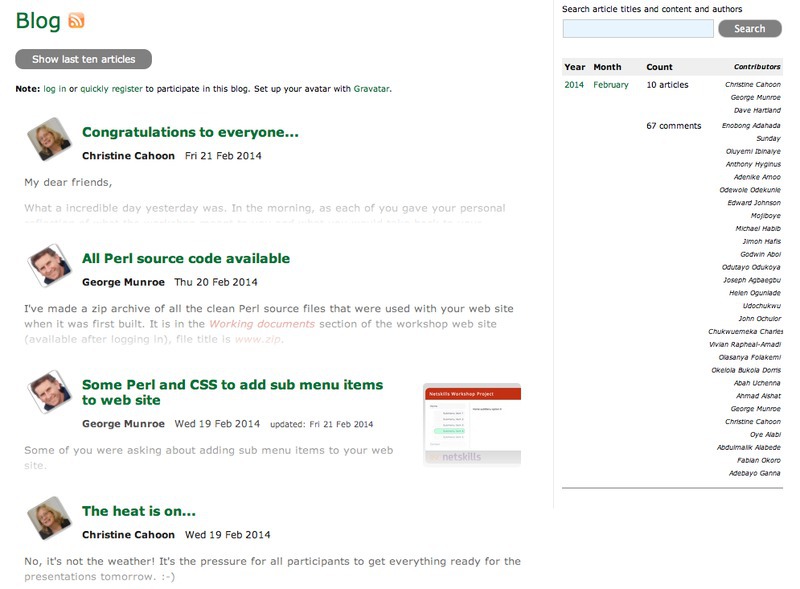Select February in the Month column

coord(611,85)
